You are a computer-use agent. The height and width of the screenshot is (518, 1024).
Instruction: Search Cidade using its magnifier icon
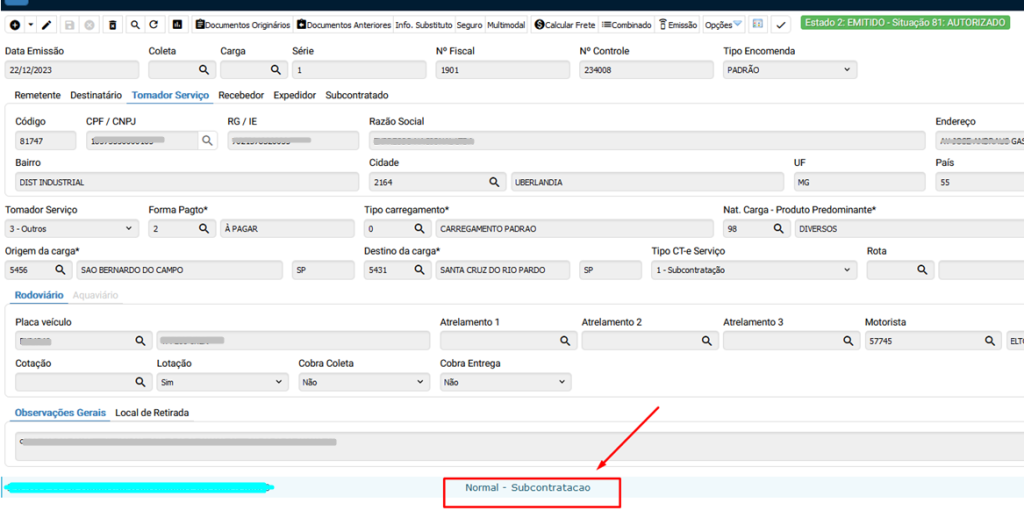coord(493,182)
